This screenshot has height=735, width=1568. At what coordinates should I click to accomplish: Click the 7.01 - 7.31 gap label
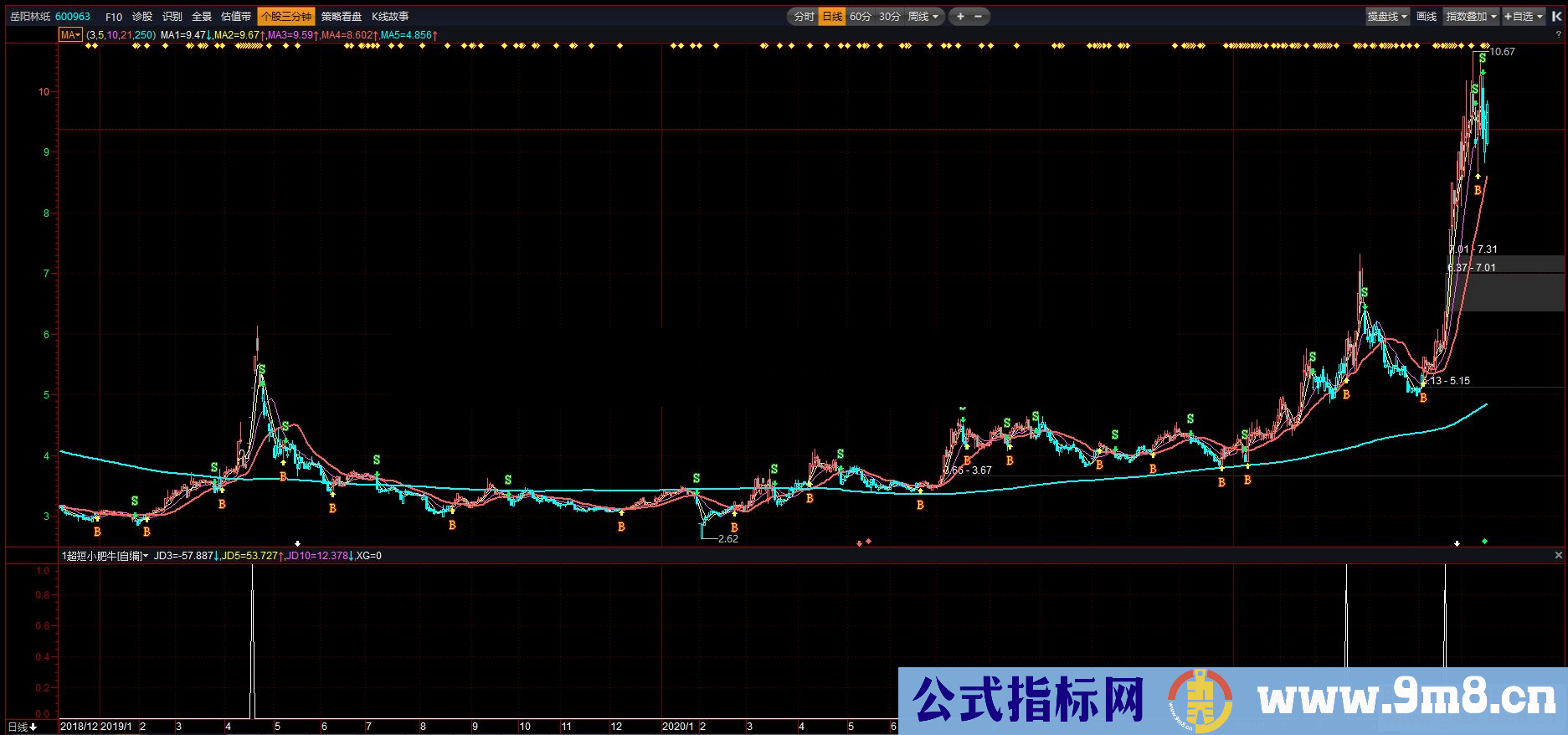[x=1474, y=249]
